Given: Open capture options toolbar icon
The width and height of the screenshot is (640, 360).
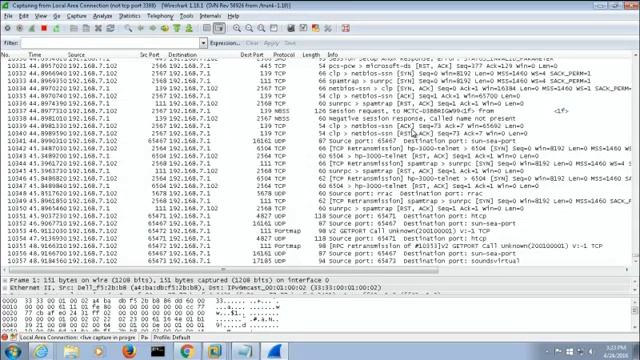Looking at the screenshot, I should (x=20, y=28).
